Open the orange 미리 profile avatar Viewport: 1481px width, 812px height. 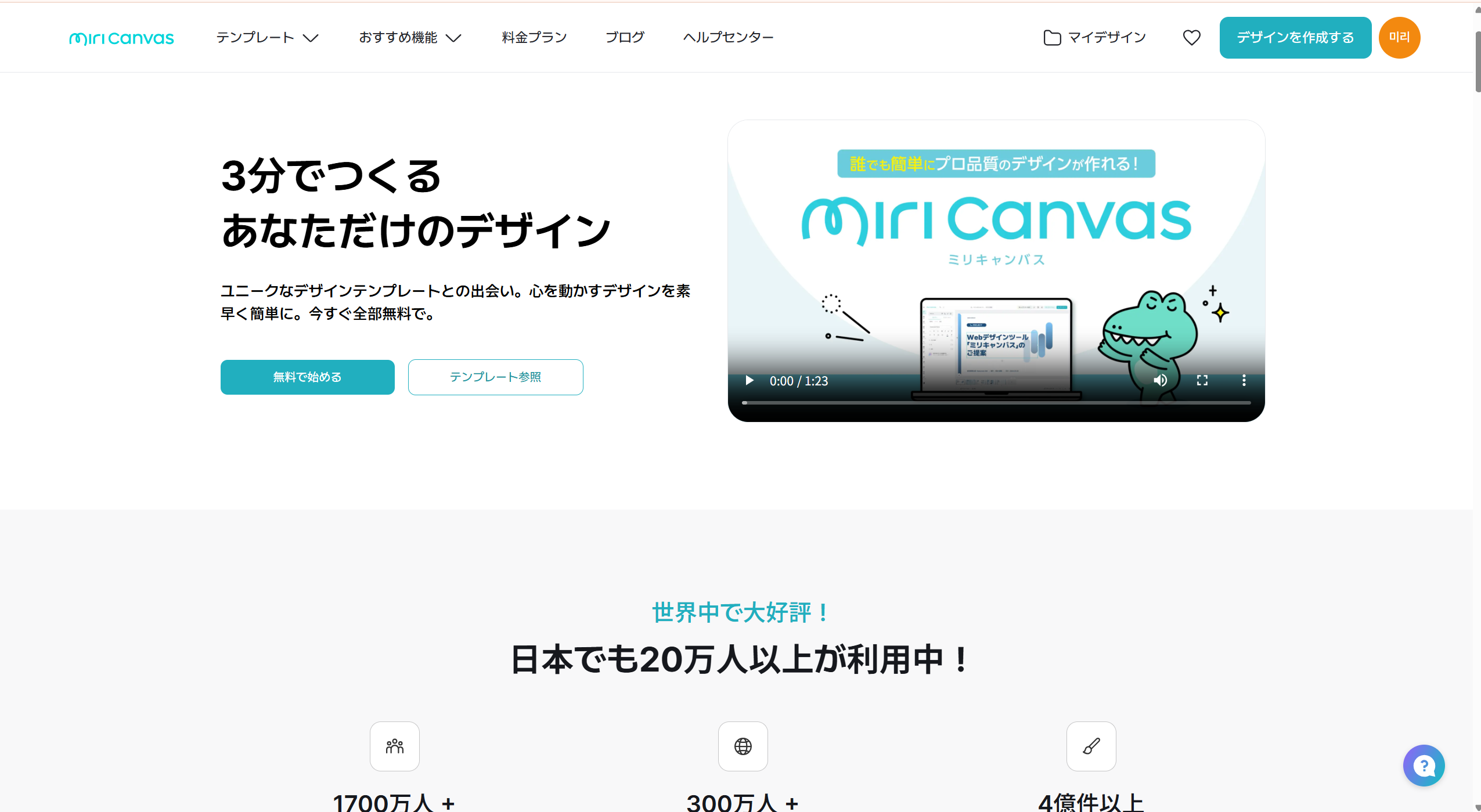pyautogui.click(x=1399, y=38)
